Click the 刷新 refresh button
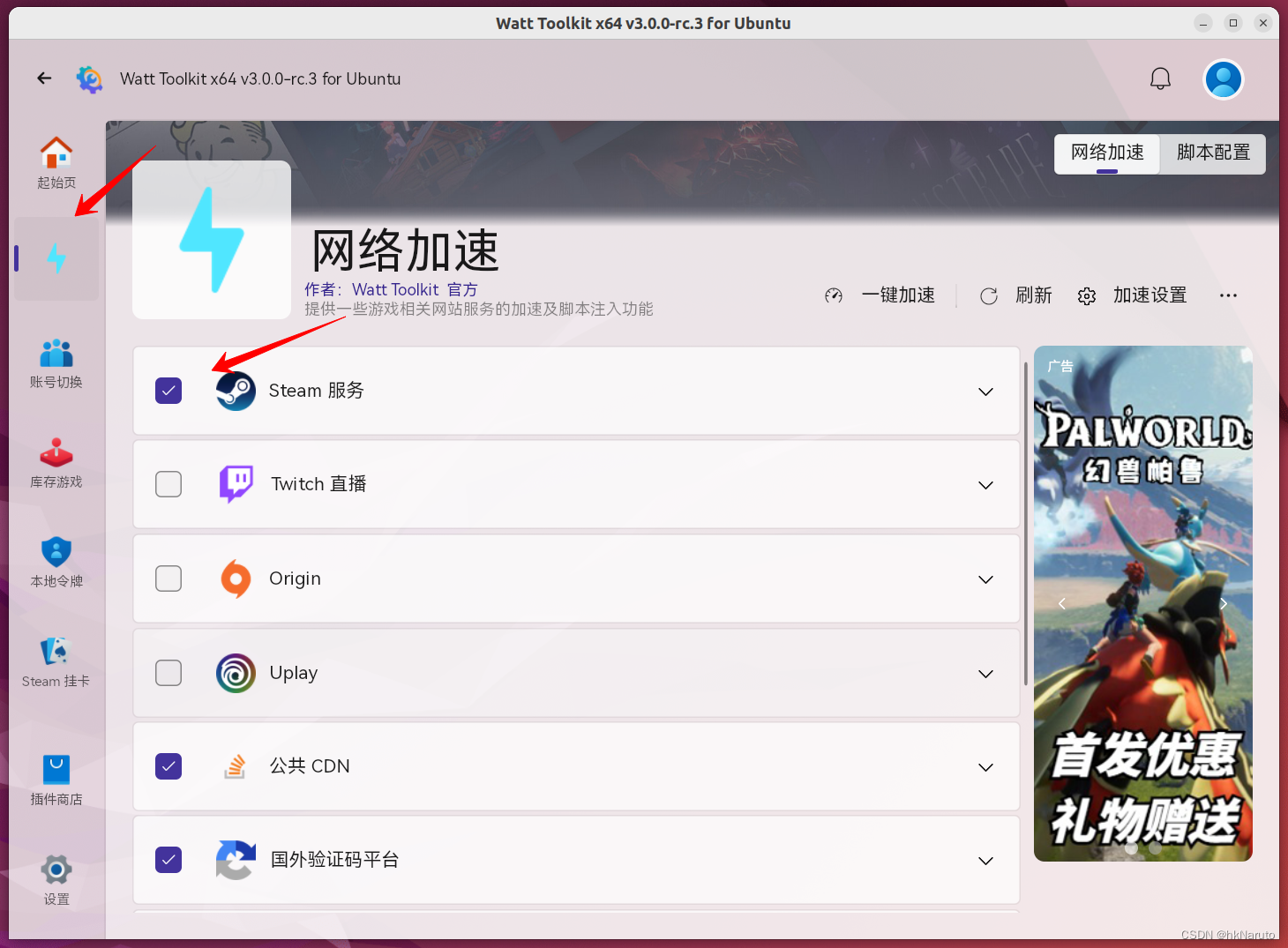The height and width of the screenshot is (948, 1288). click(1016, 295)
